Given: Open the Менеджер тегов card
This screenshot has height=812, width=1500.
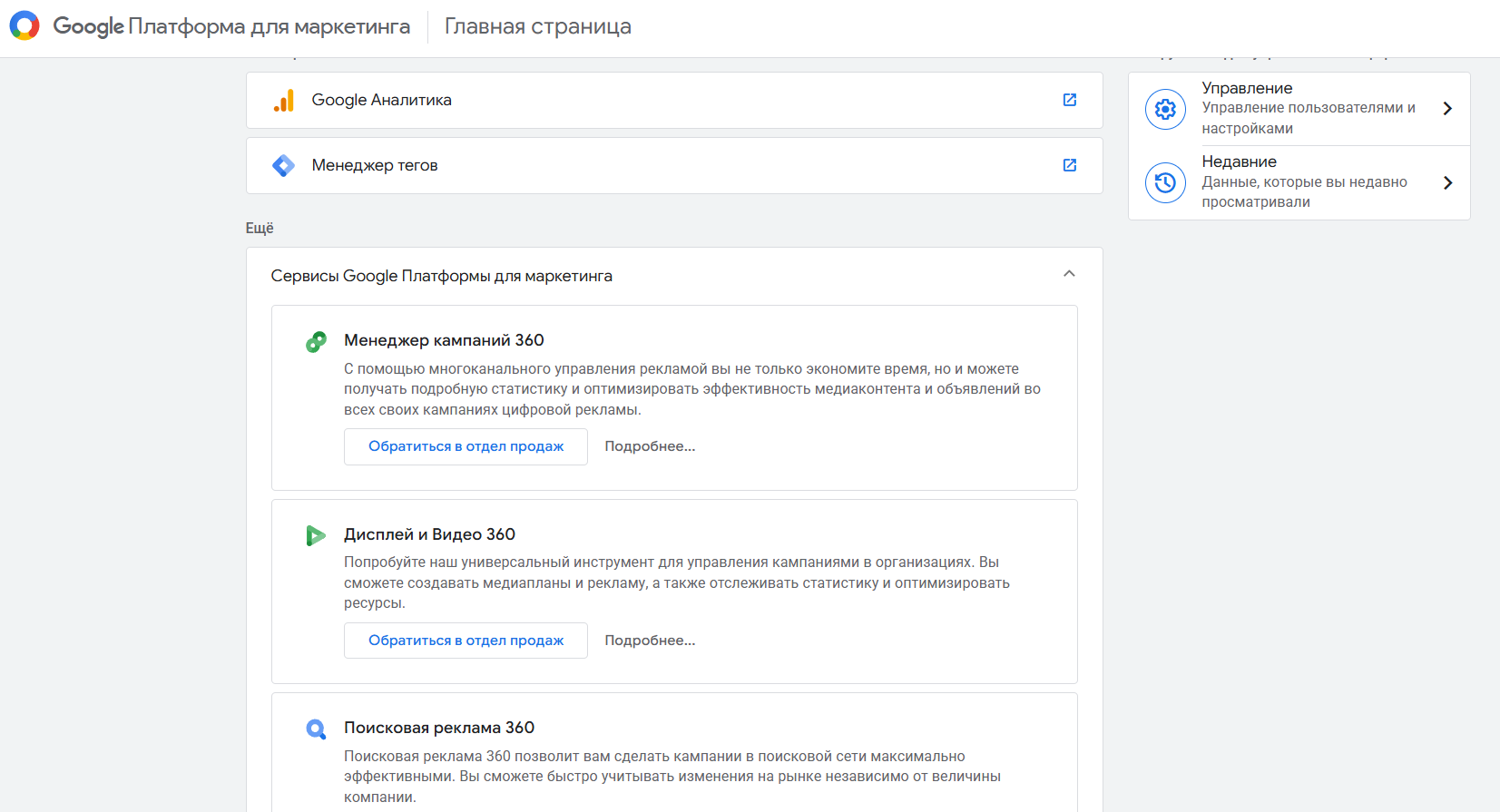Looking at the screenshot, I should [674, 165].
